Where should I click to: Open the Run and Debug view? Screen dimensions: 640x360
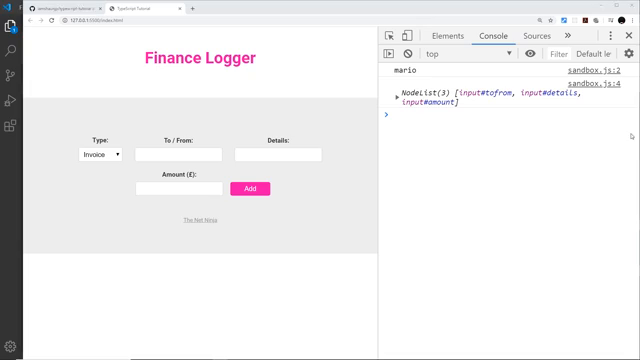10,100
